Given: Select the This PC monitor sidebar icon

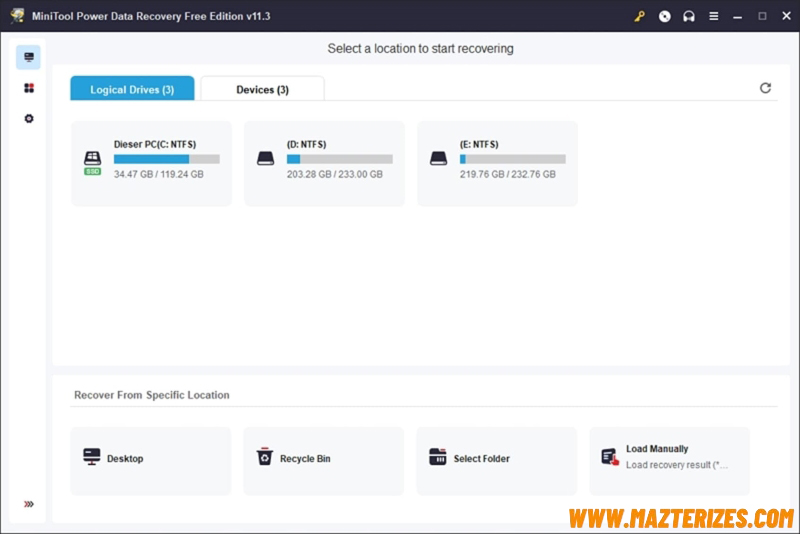Looking at the screenshot, I should click(x=29, y=57).
